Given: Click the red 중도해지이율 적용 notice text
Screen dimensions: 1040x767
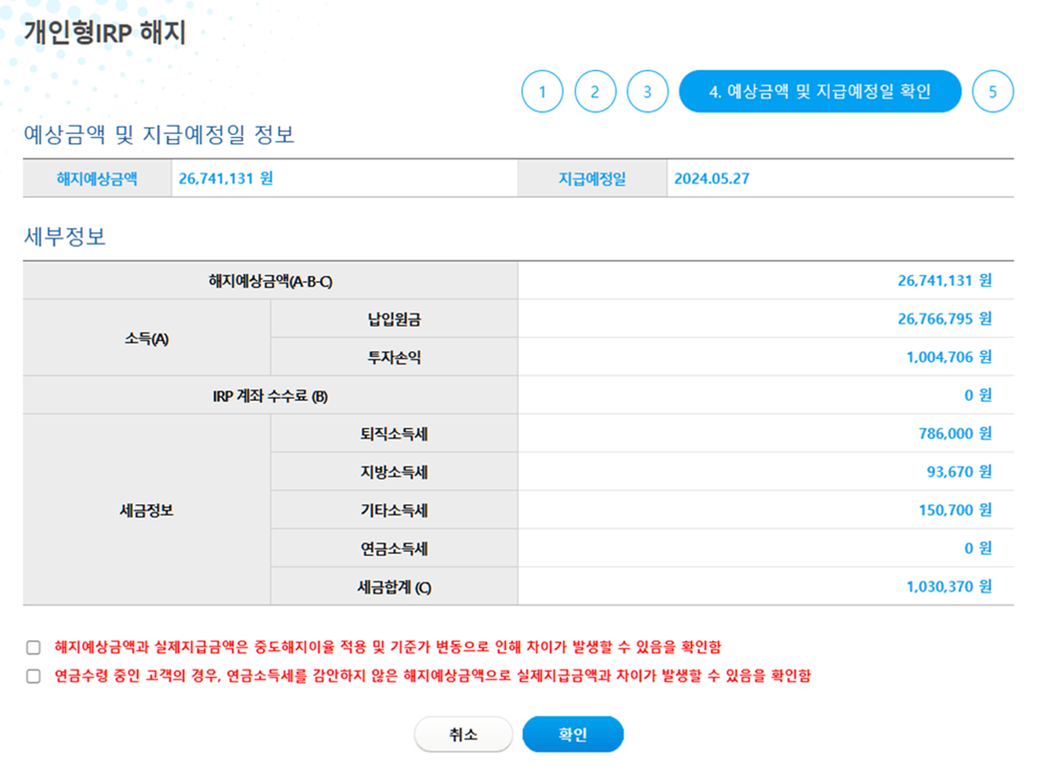Looking at the screenshot, I should [x=388, y=647].
